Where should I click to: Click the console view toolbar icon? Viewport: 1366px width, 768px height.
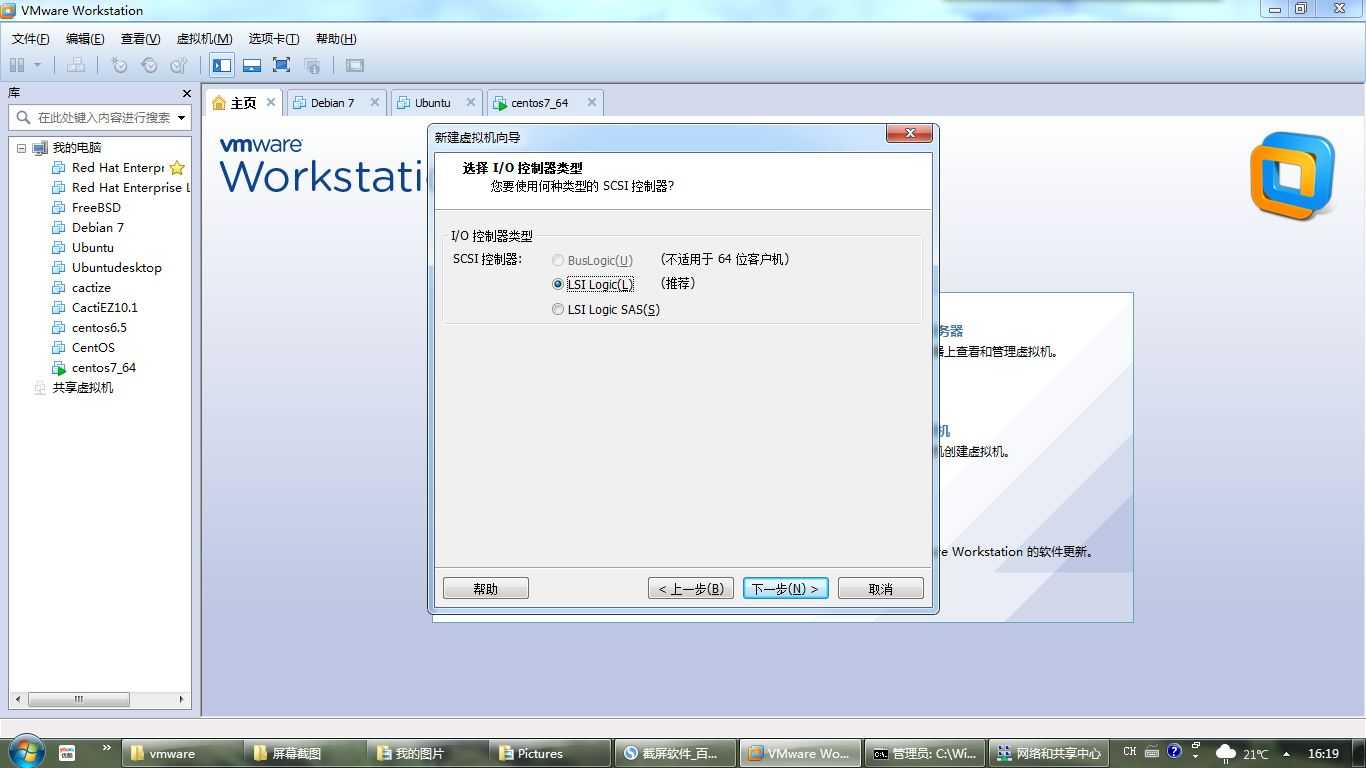pyautogui.click(x=355, y=65)
